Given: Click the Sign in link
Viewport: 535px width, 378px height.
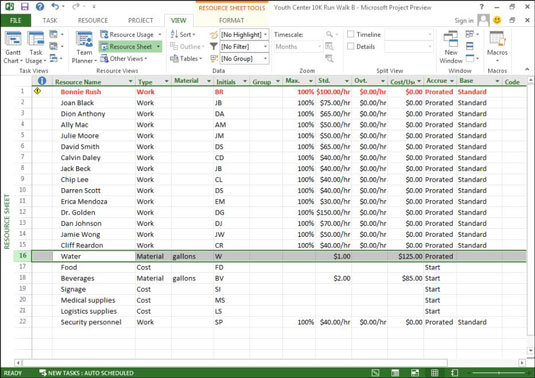Looking at the screenshot, I should pyautogui.click(x=464, y=21).
